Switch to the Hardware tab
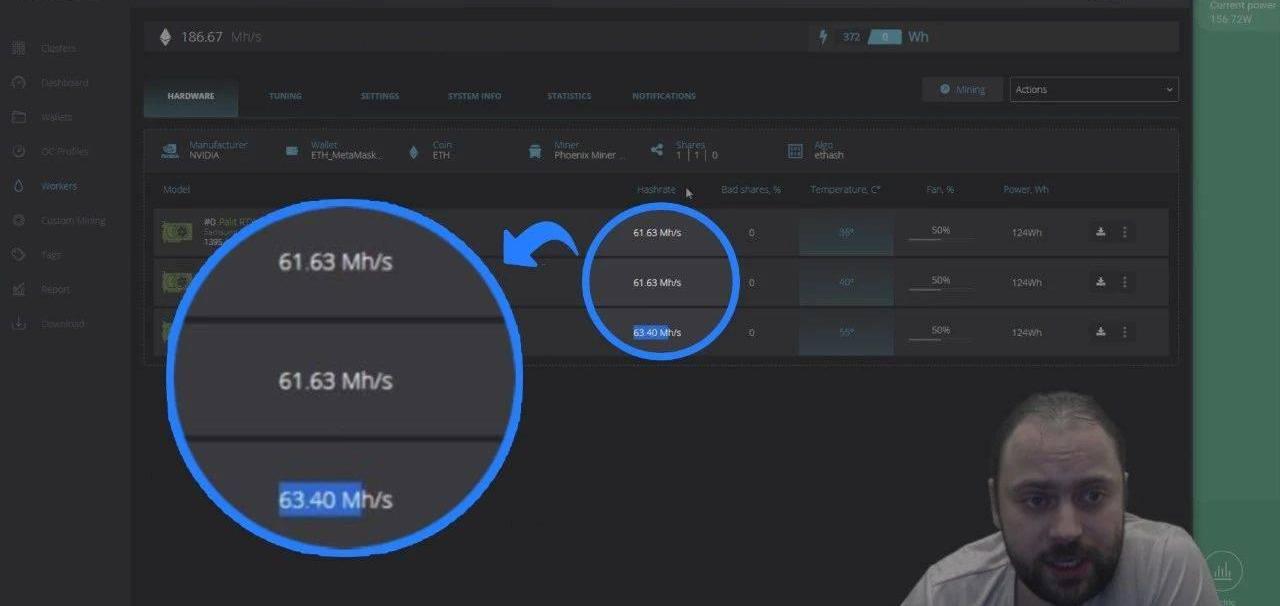This screenshot has height=606, width=1280. (x=191, y=96)
